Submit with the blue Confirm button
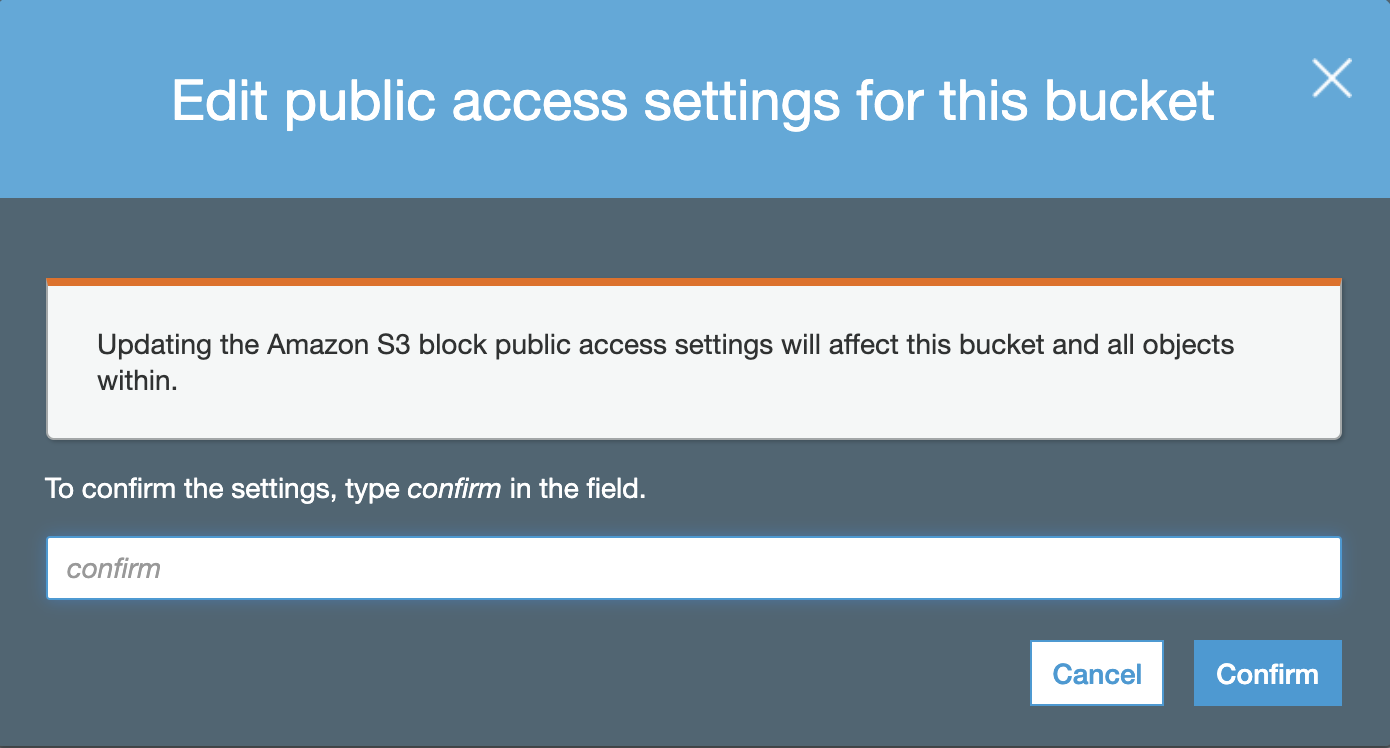Screen dimensions: 1390x748 [1267, 673]
